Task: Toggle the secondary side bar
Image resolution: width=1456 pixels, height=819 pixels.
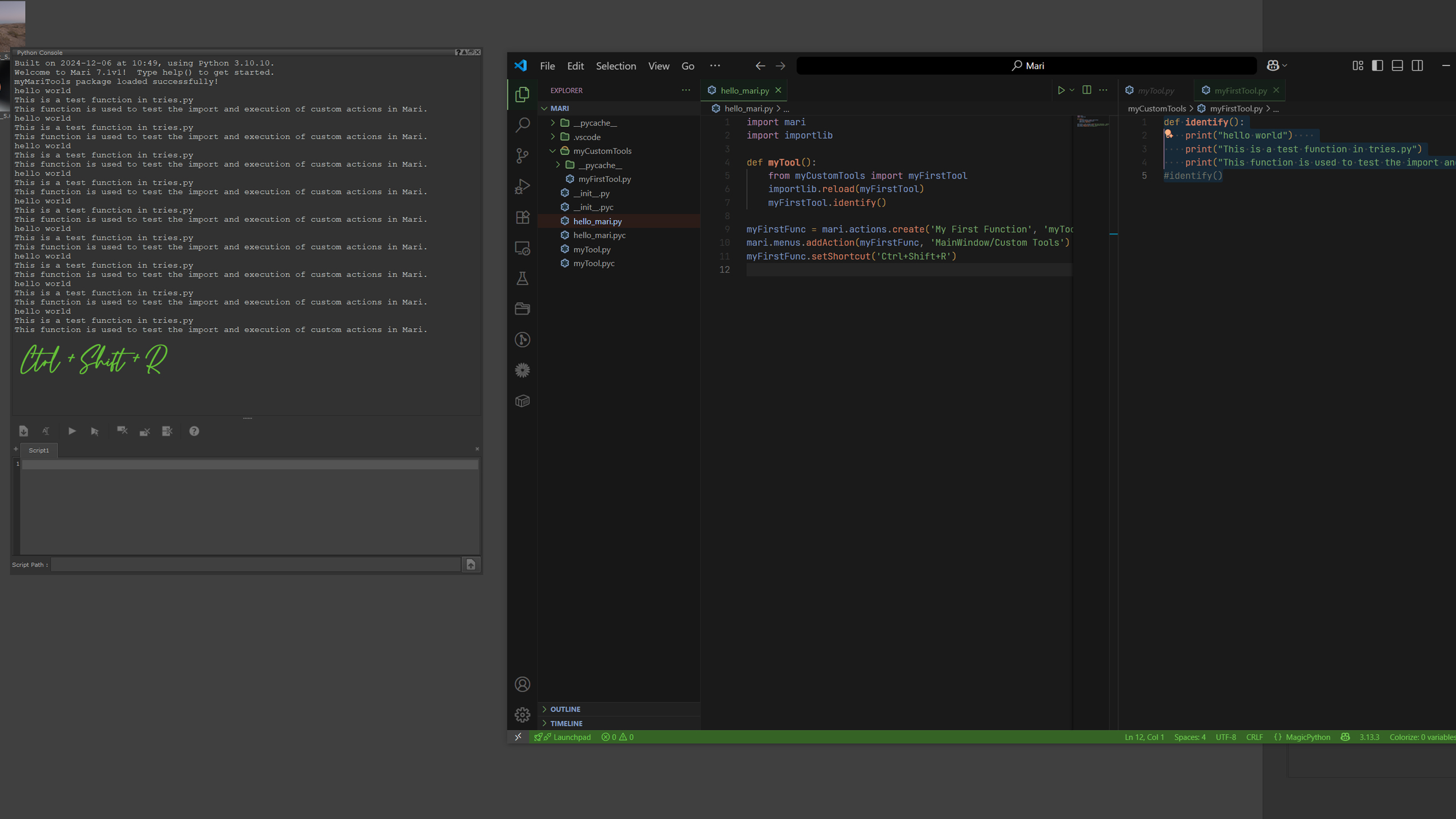Action: (x=1417, y=66)
